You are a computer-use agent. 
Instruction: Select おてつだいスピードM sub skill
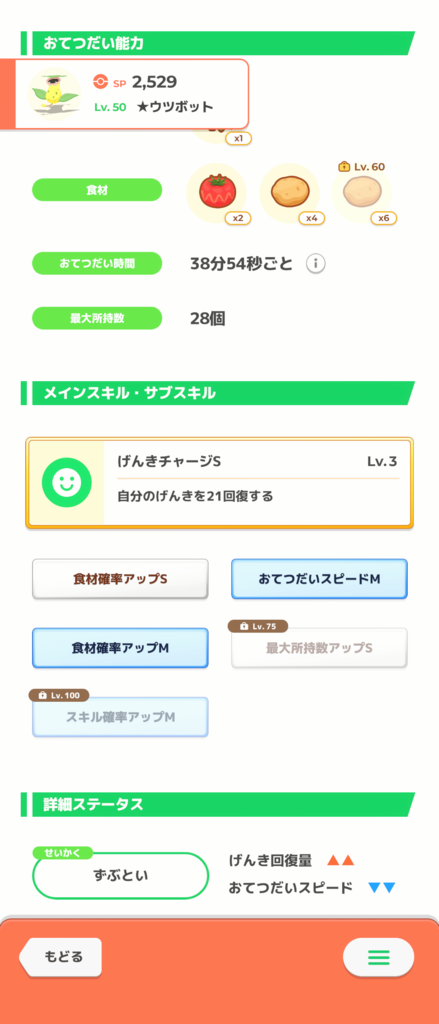tap(319, 579)
